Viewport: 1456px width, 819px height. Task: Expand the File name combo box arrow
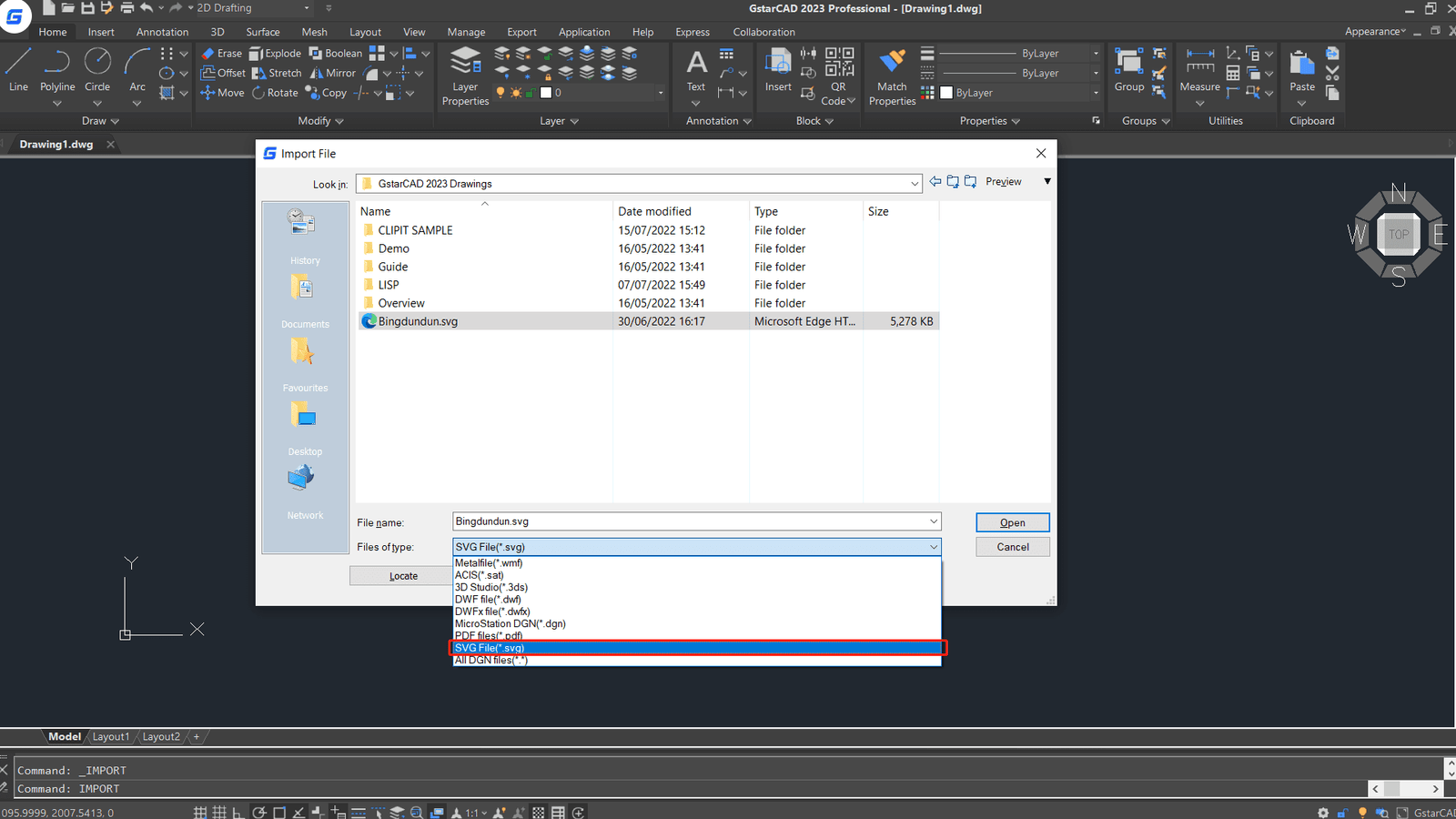tap(933, 521)
